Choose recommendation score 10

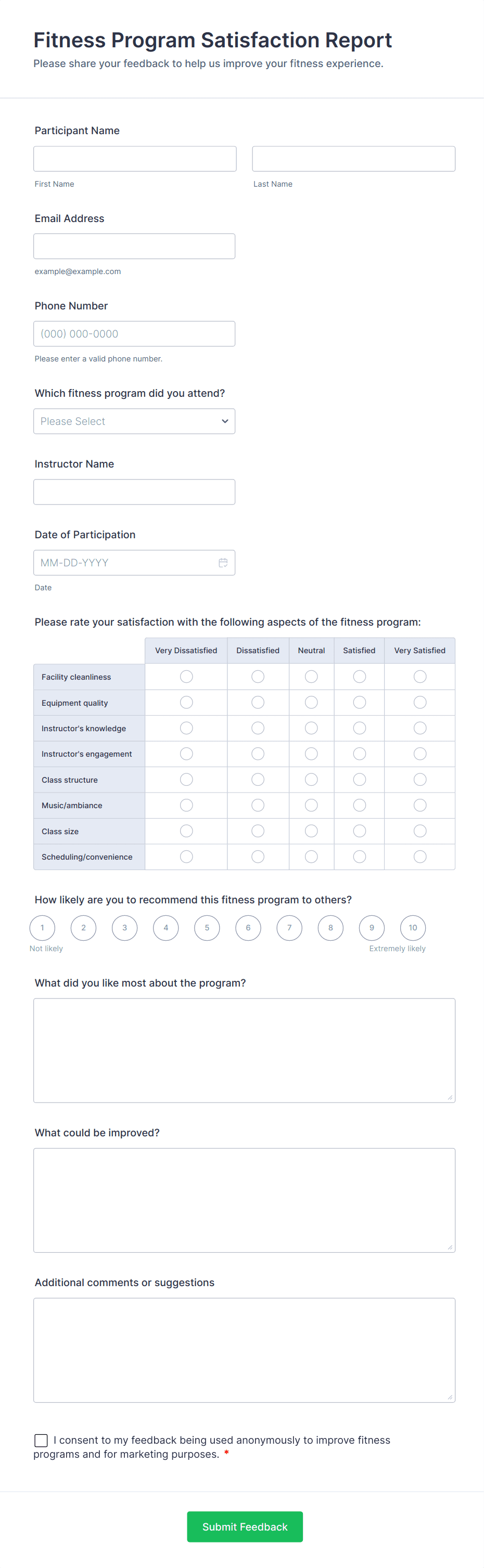[413, 928]
